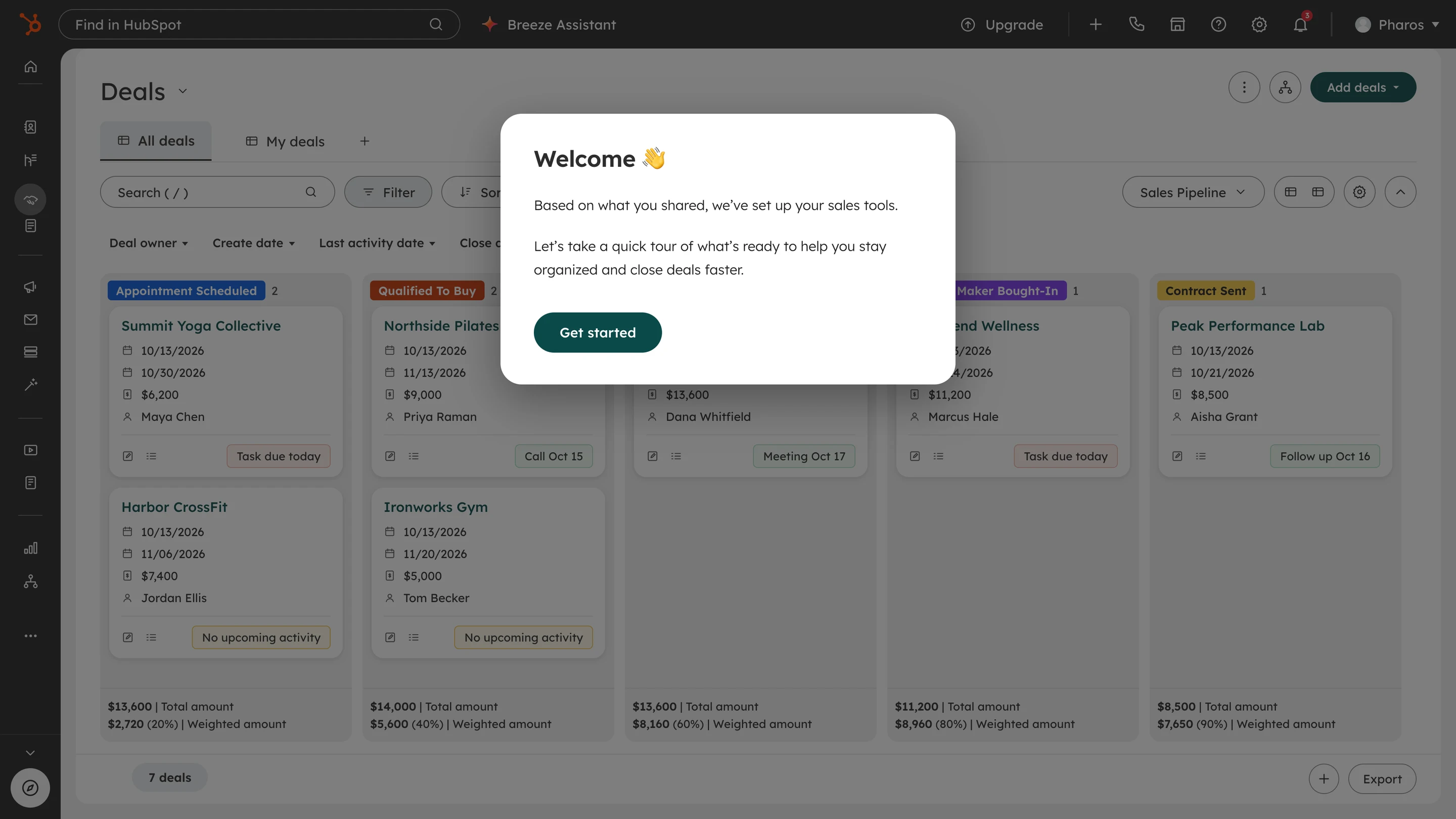Click the phone calling icon in top bar

[x=1136, y=24]
